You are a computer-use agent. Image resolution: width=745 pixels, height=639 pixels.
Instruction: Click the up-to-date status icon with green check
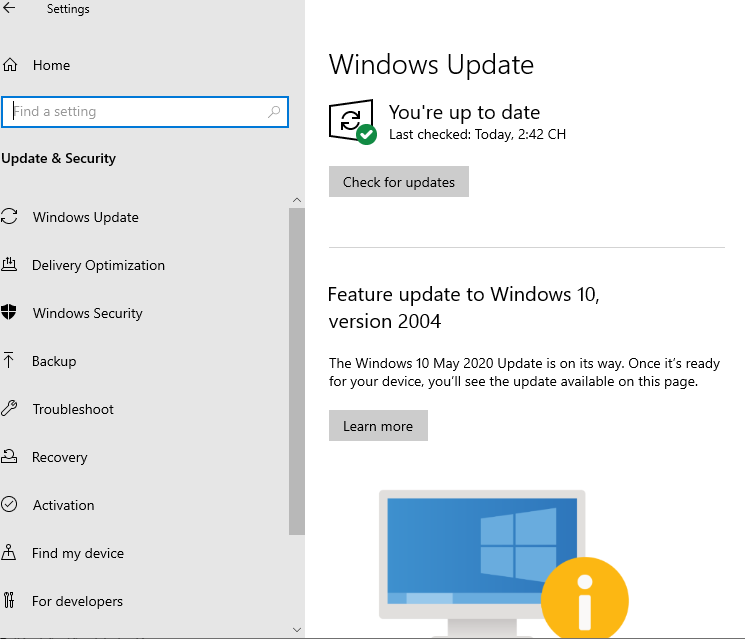tap(353, 122)
